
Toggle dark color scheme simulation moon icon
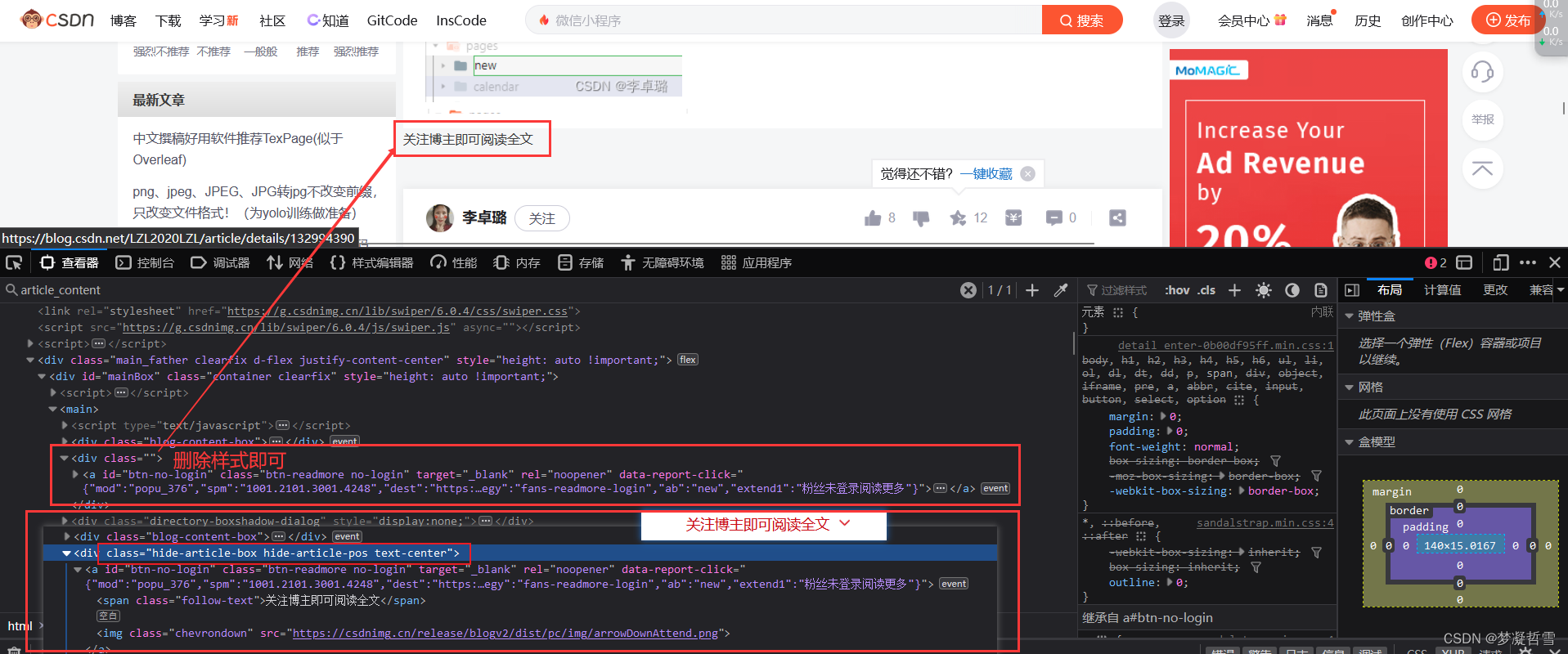(1292, 290)
